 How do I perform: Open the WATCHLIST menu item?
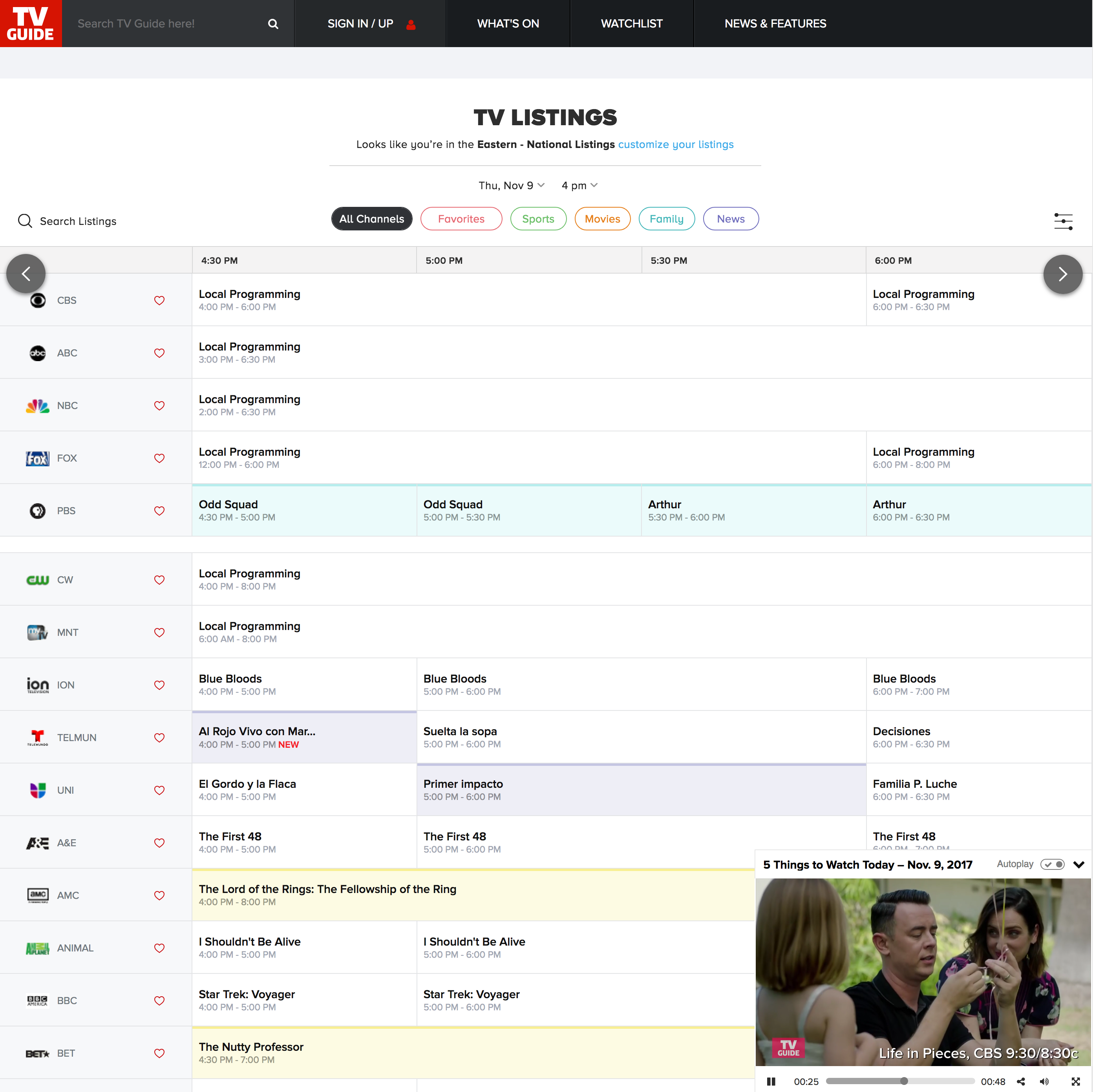pos(631,24)
